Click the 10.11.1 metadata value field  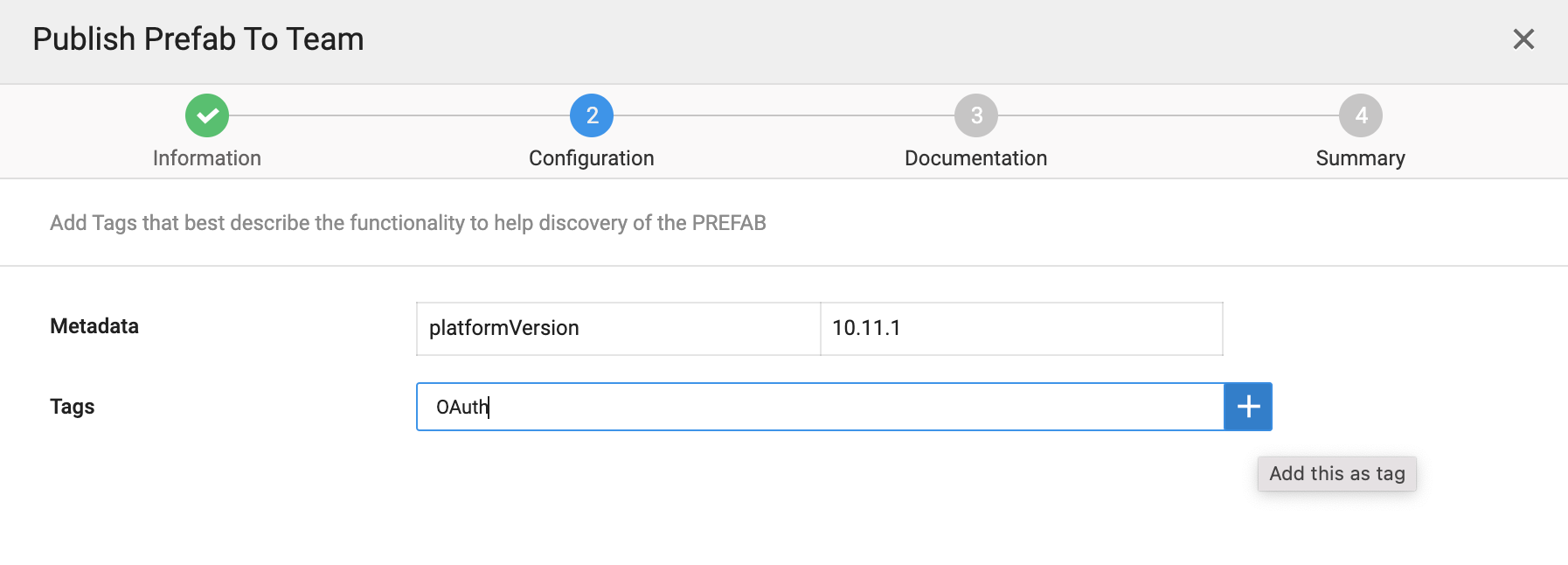click(1021, 328)
